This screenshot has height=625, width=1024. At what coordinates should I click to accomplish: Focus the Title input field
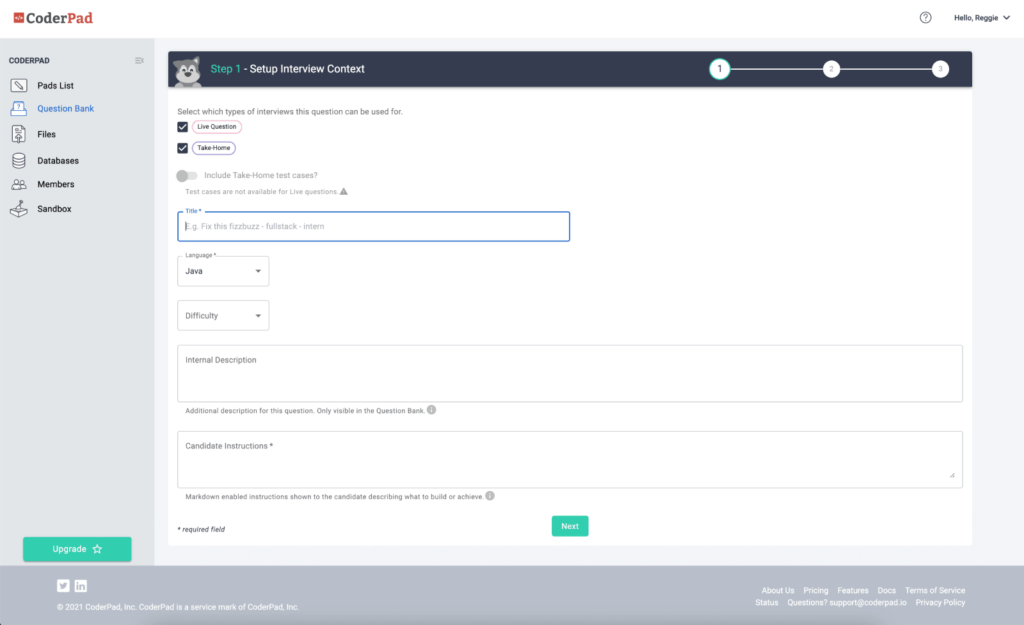(374, 226)
